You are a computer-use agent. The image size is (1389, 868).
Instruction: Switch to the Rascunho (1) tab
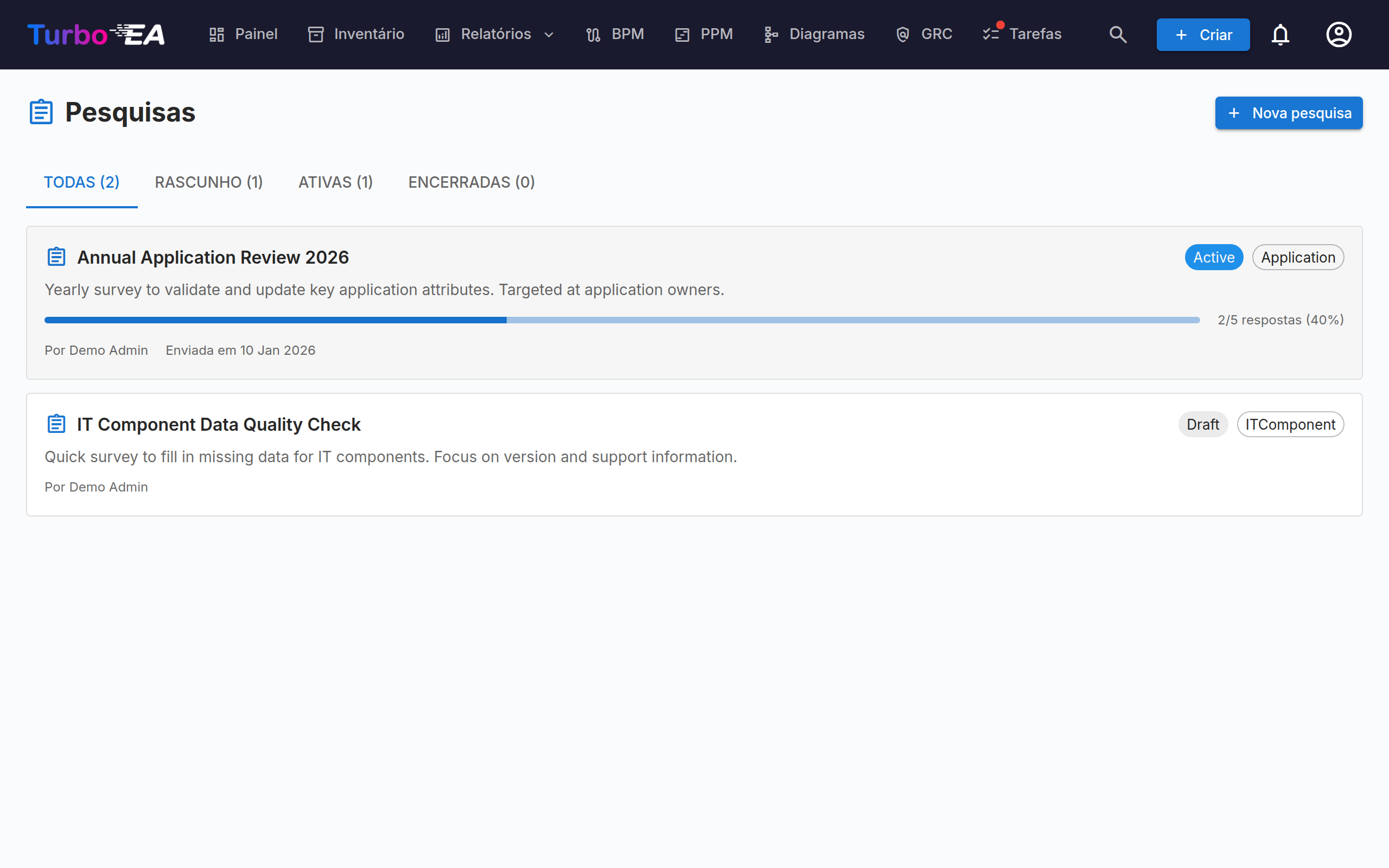tap(209, 182)
